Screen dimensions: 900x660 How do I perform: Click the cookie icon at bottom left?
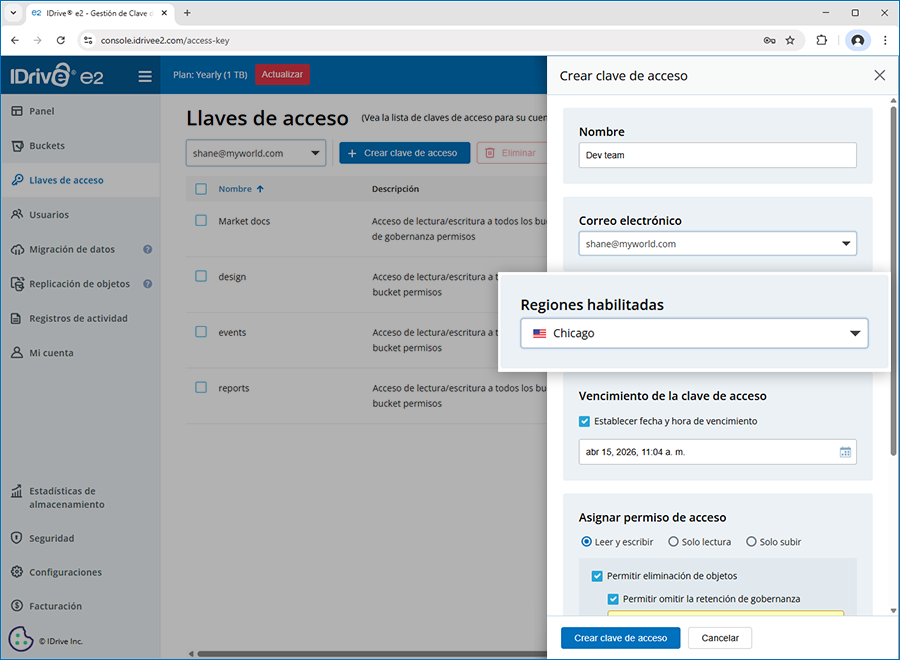coord(20,638)
